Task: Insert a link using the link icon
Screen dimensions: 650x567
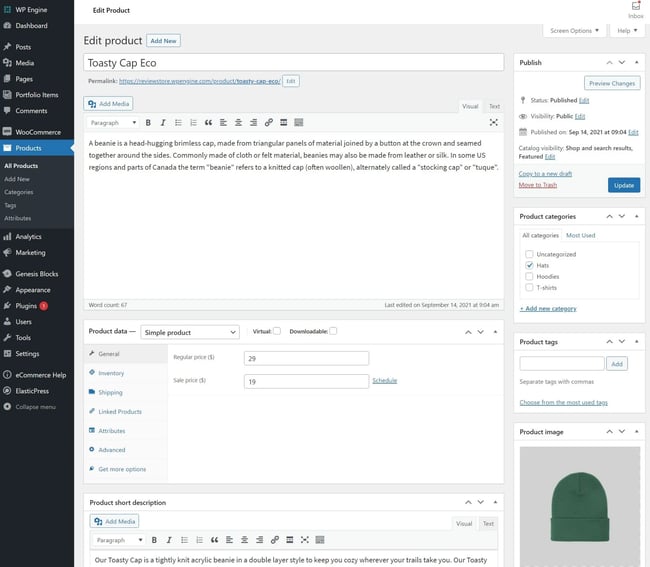Action: [269, 123]
